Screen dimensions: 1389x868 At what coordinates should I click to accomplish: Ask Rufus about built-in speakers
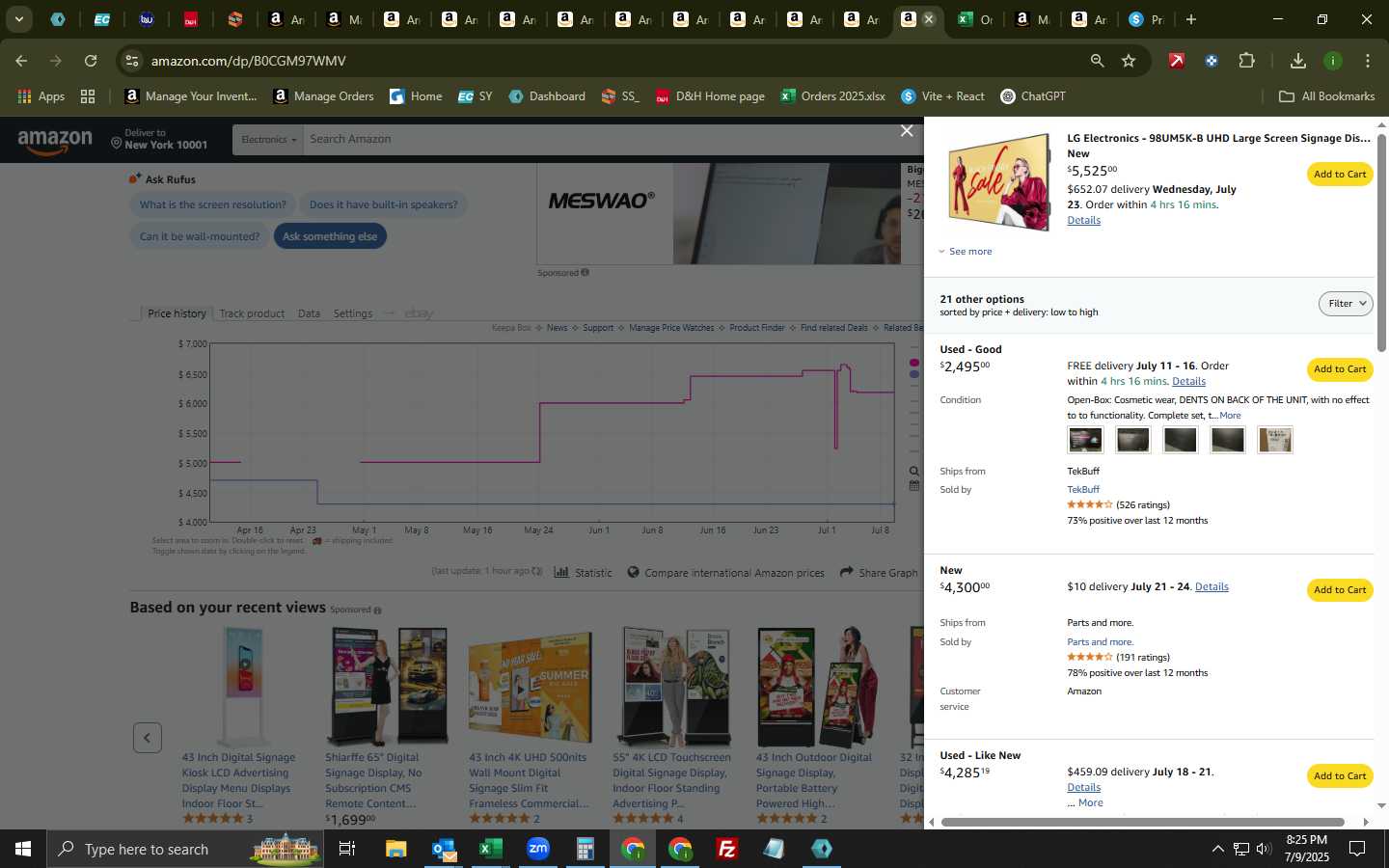[383, 204]
